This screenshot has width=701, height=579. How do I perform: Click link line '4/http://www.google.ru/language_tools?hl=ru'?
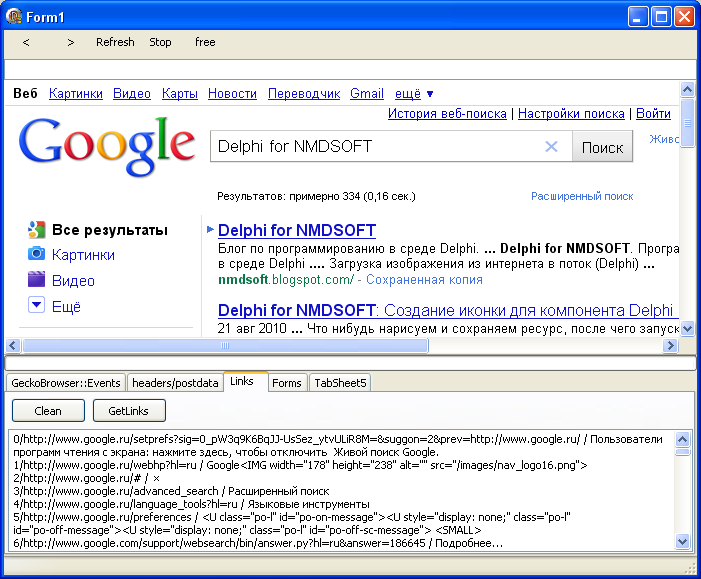click(191, 504)
